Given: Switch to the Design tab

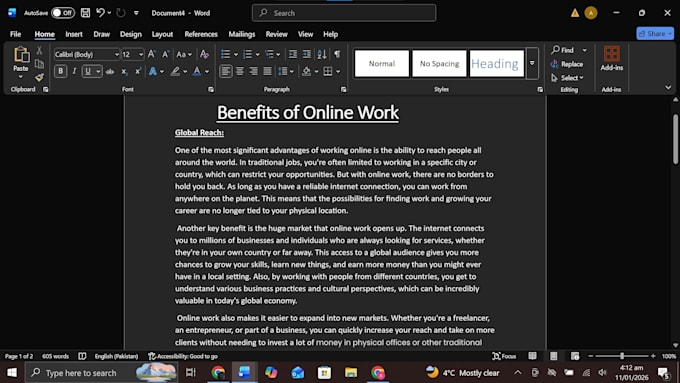Looking at the screenshot, I should point(131,34).
